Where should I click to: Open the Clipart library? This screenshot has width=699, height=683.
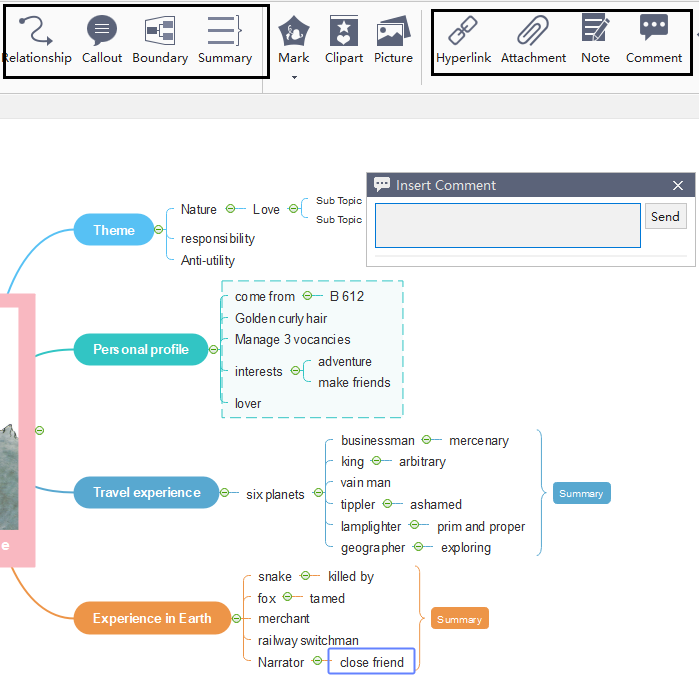[x=344, y=40]
